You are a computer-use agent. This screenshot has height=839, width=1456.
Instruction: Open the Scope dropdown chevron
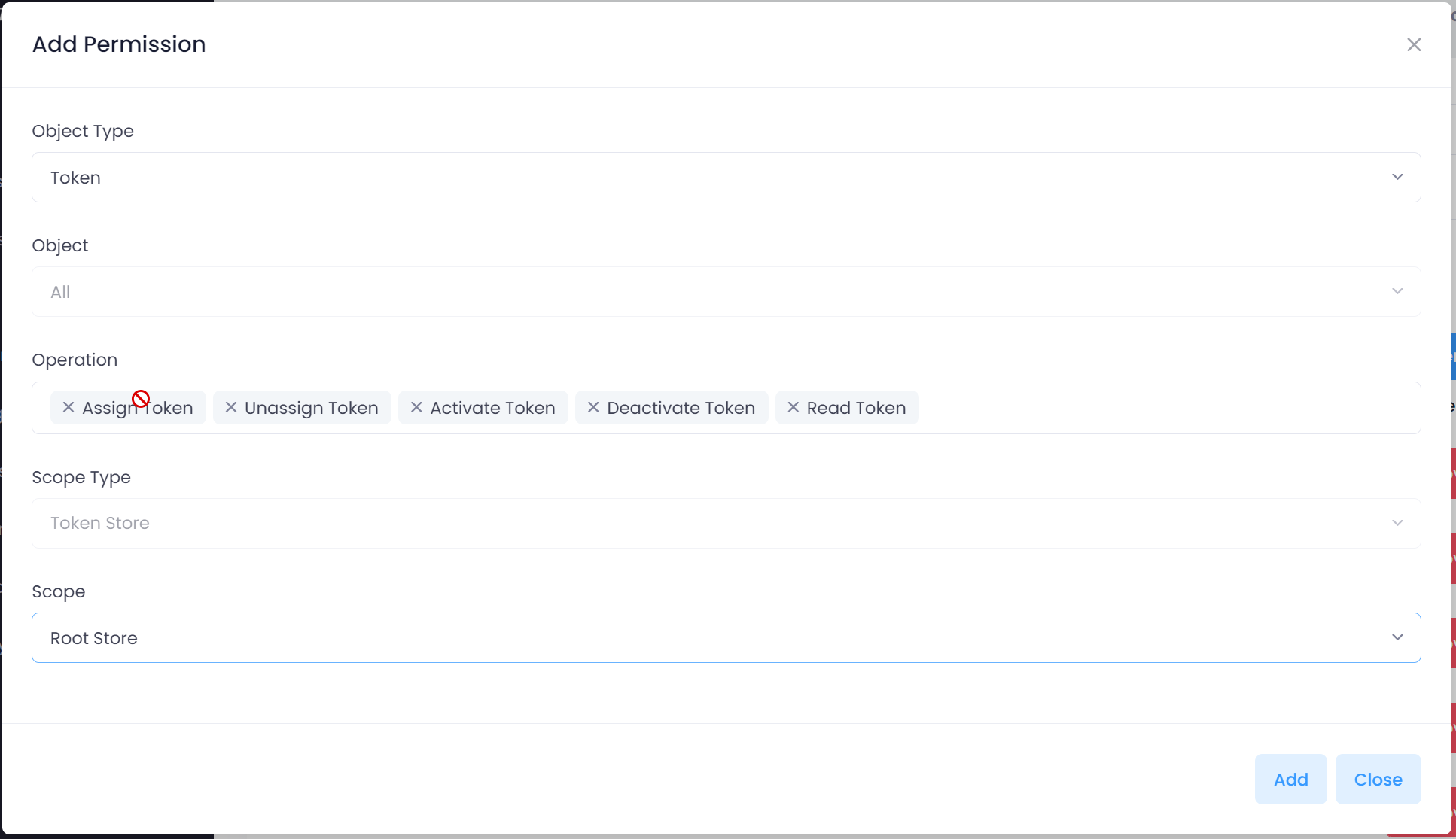pos(1397,637)
